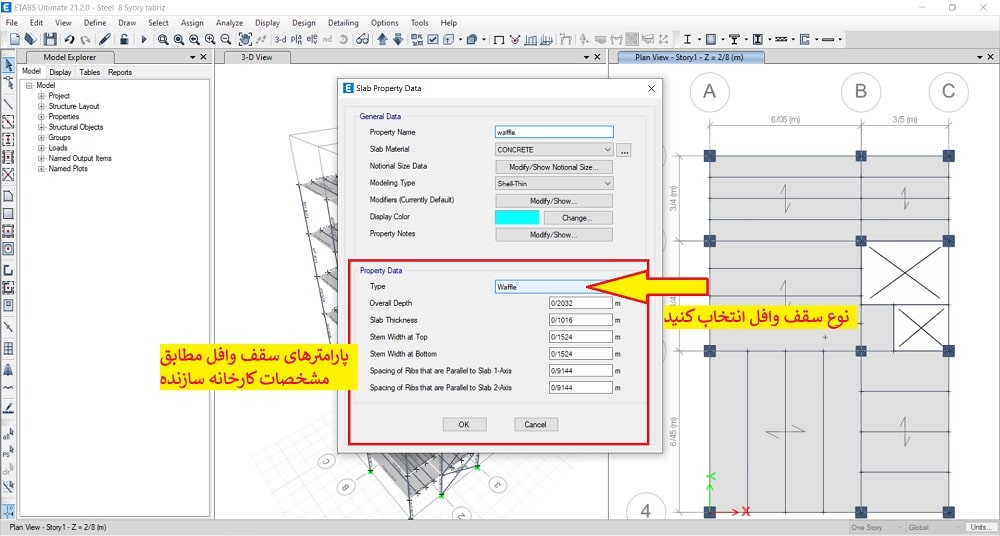Click the Move Down in List arrow icon

[x=398, y=39]
